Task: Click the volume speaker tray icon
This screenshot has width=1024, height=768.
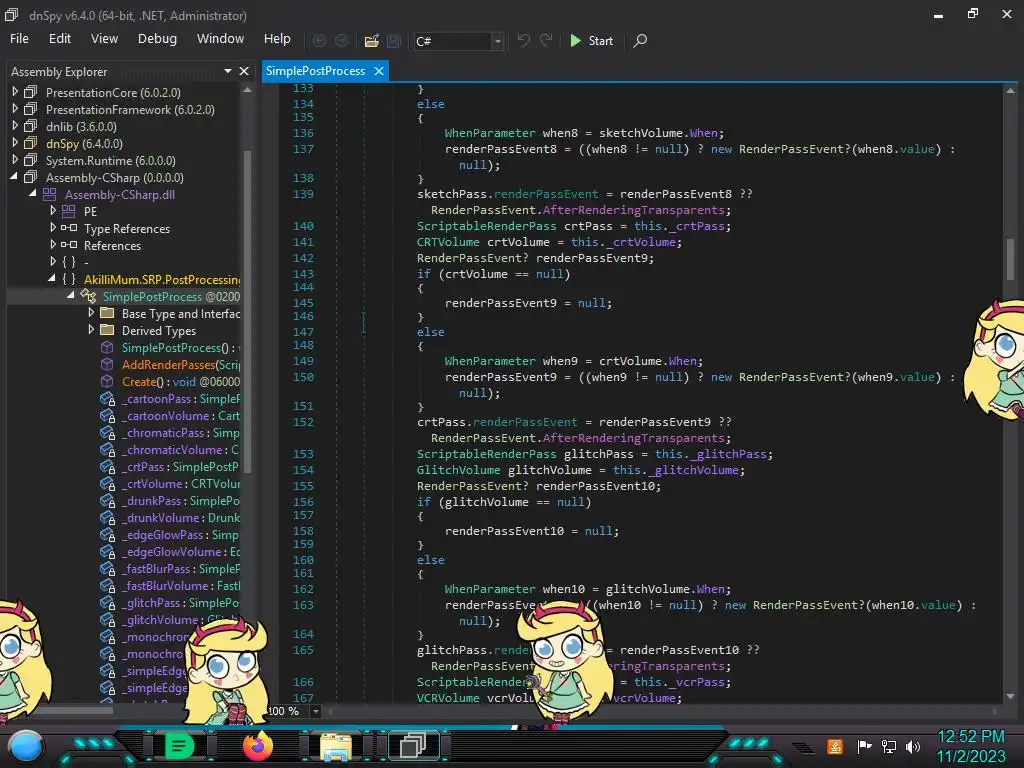Action: point(913,746)
